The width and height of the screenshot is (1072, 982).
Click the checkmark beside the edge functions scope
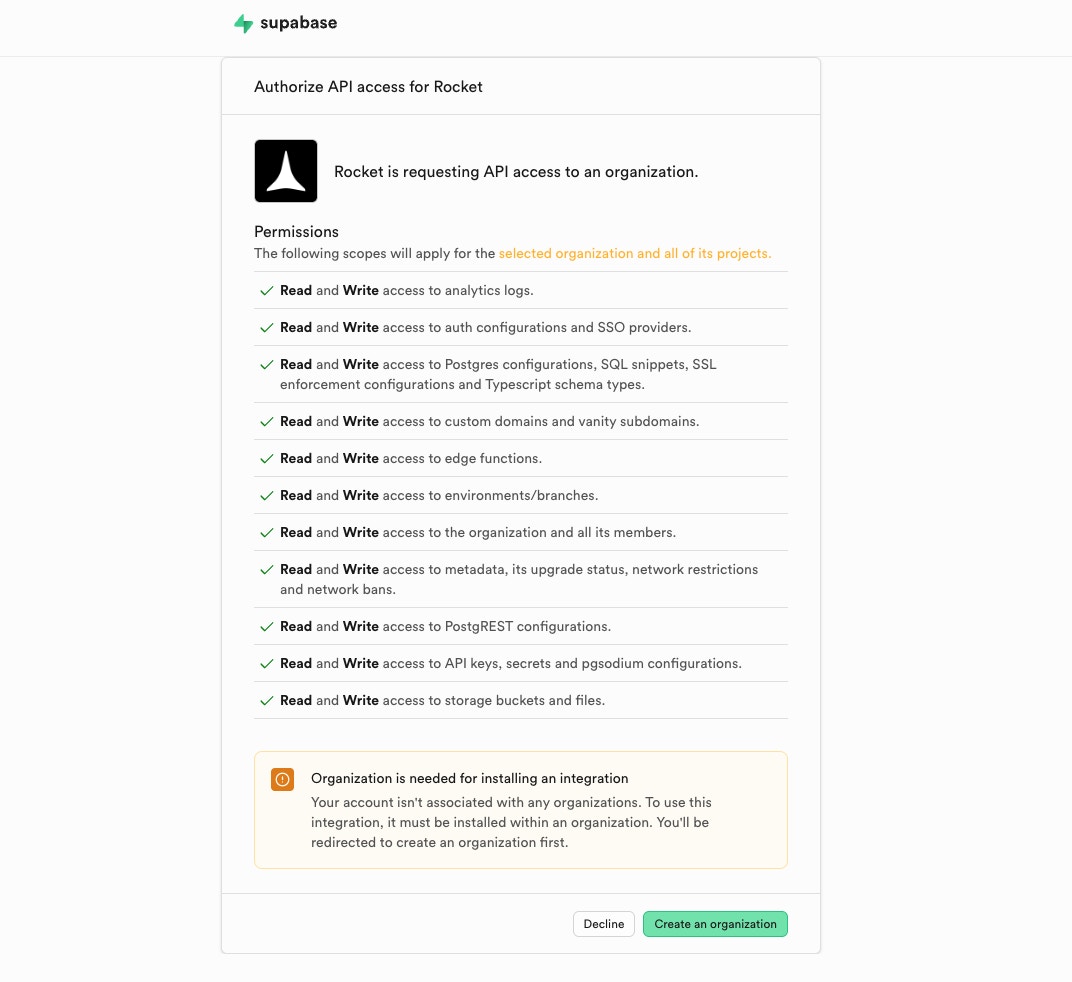coord(266,458)
